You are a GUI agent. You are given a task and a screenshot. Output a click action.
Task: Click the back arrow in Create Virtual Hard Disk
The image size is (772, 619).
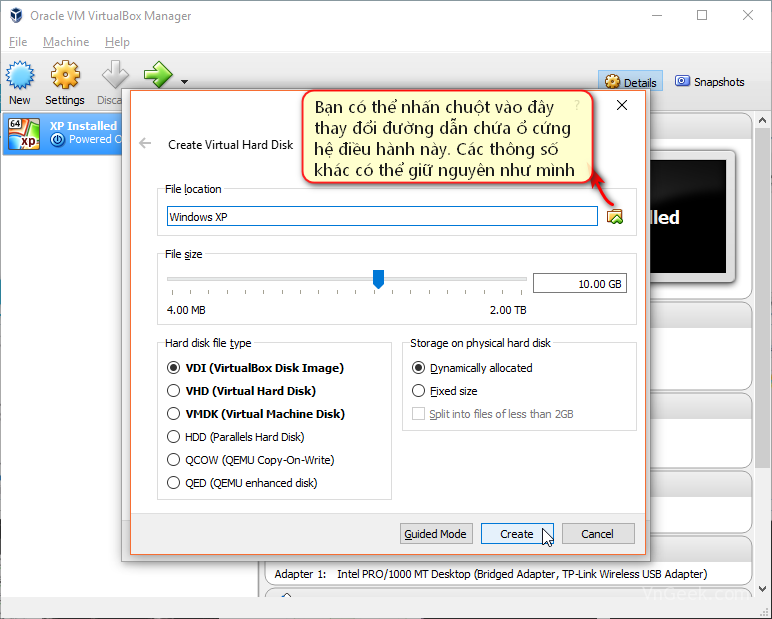[145, 143]
